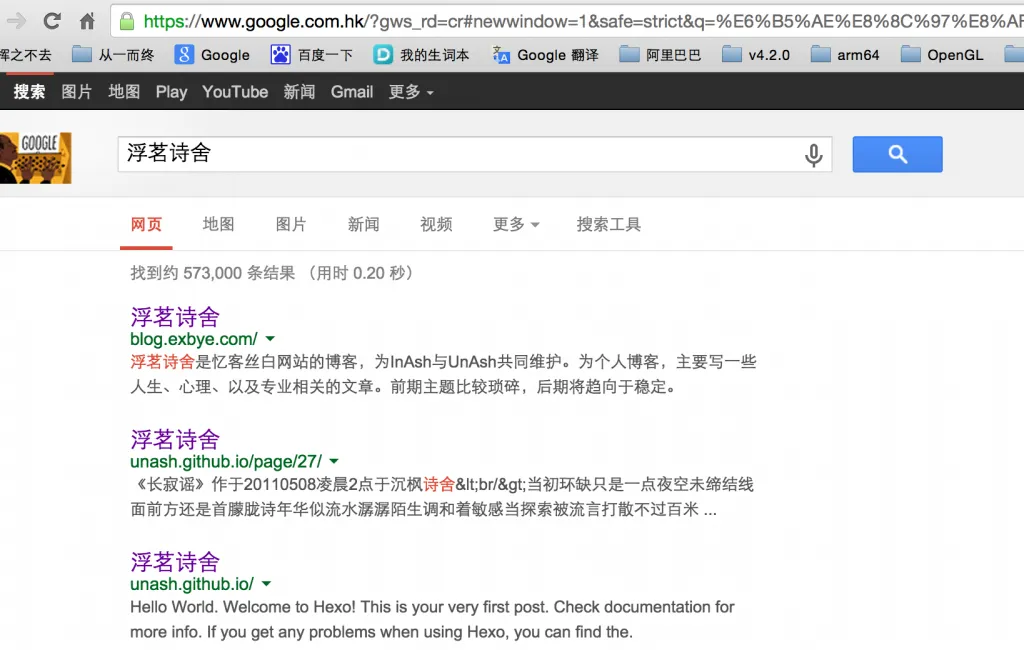
Task: Click the microphone voice search icon
Action: 813,155
